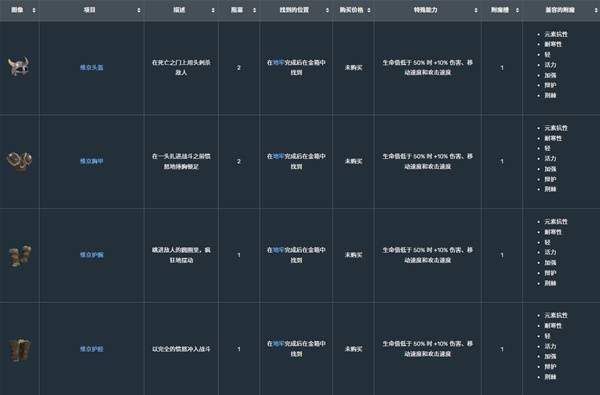
Task: Click the 图像 column header label
Action: [17, 10]
